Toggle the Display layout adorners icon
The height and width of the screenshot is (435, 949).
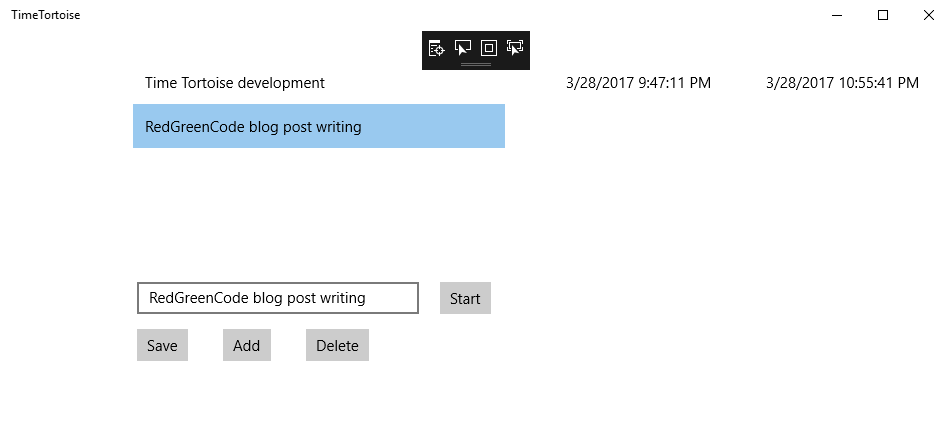[x=489, y=47]
